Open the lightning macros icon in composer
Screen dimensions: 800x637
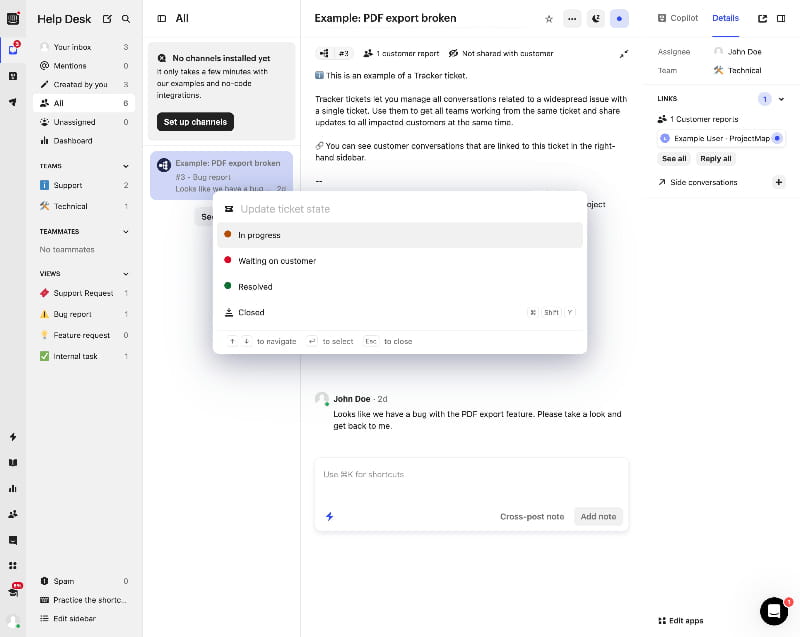click(330, 516)
